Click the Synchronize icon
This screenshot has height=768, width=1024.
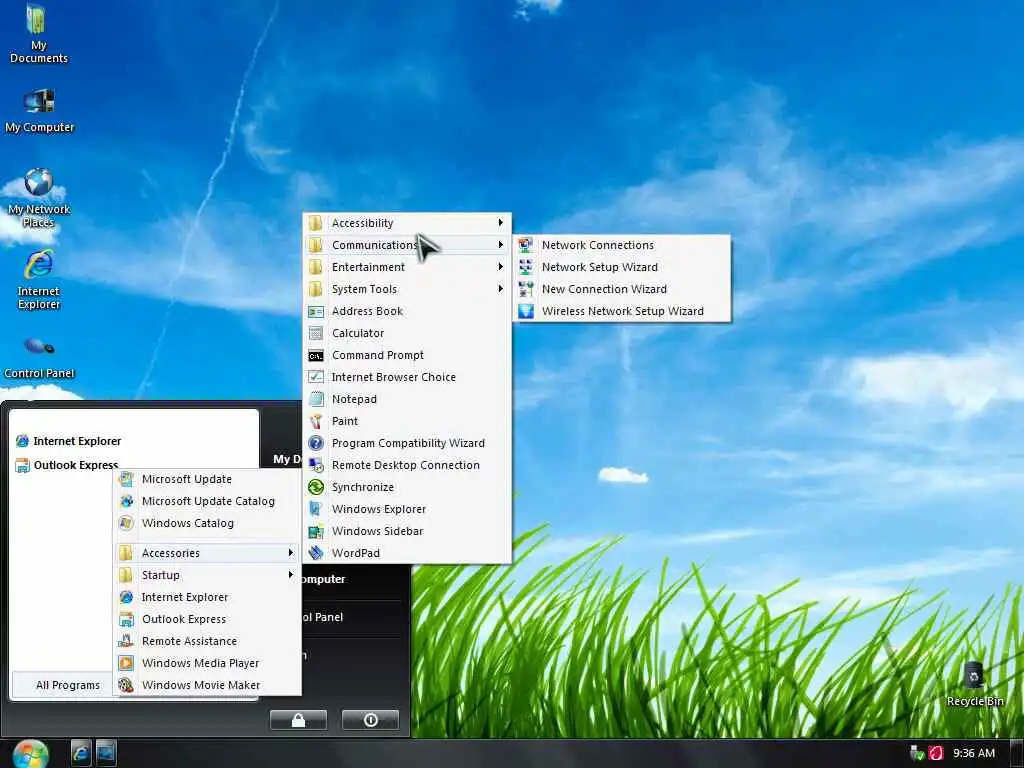coord(315,487)
